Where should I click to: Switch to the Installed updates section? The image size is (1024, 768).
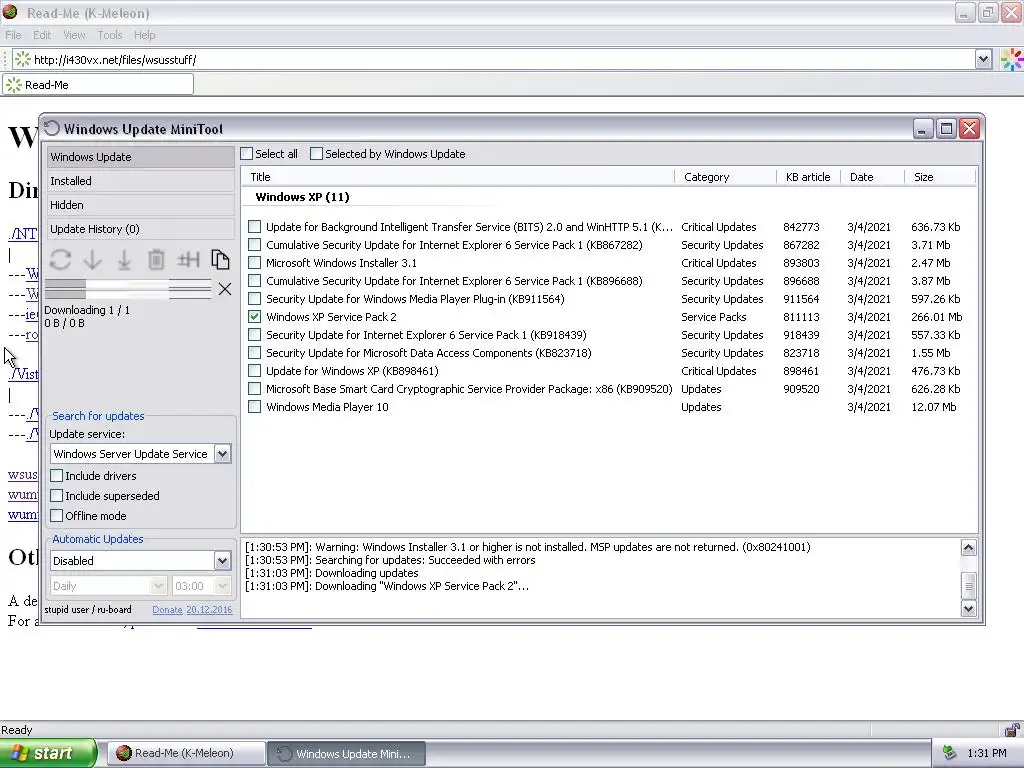tap(140, 181)
